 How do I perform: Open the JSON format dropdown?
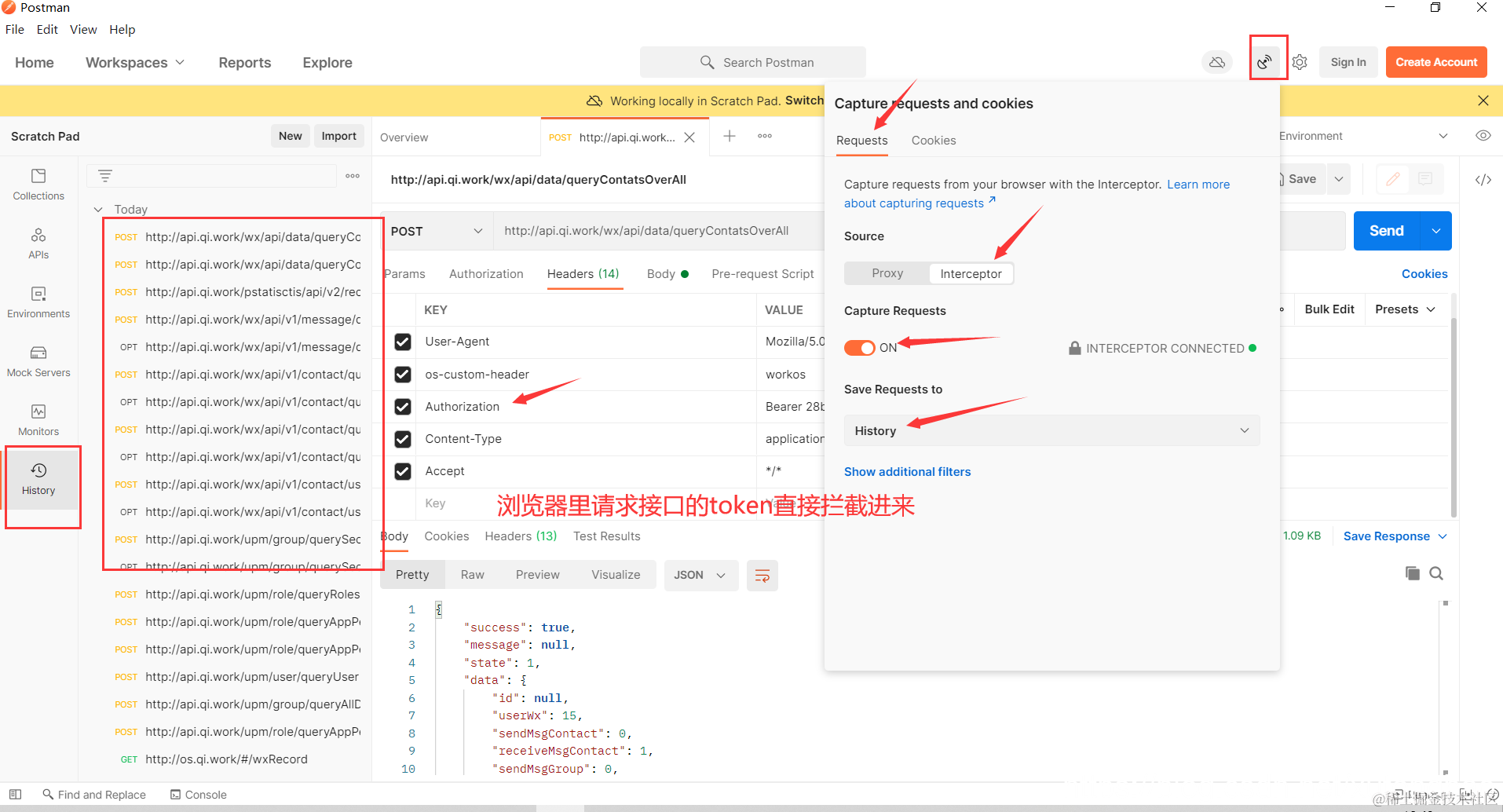700,575
